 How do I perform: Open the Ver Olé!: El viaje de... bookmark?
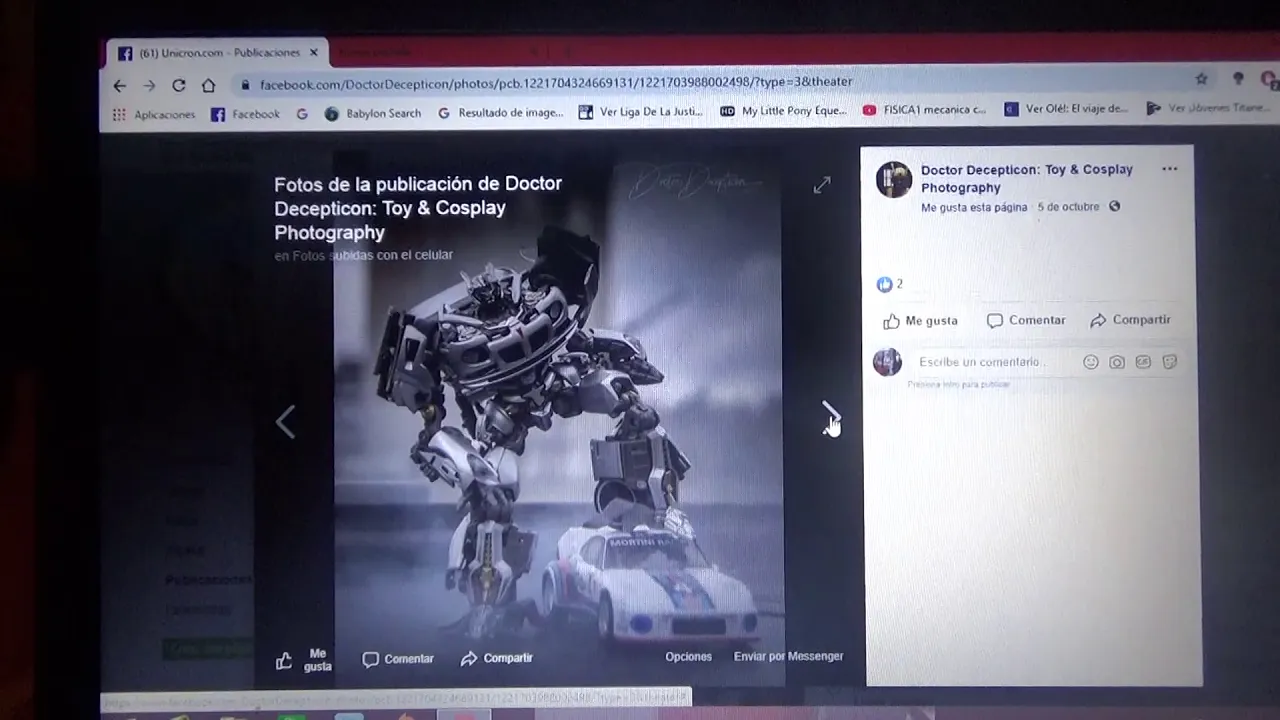click(1066, 109)
